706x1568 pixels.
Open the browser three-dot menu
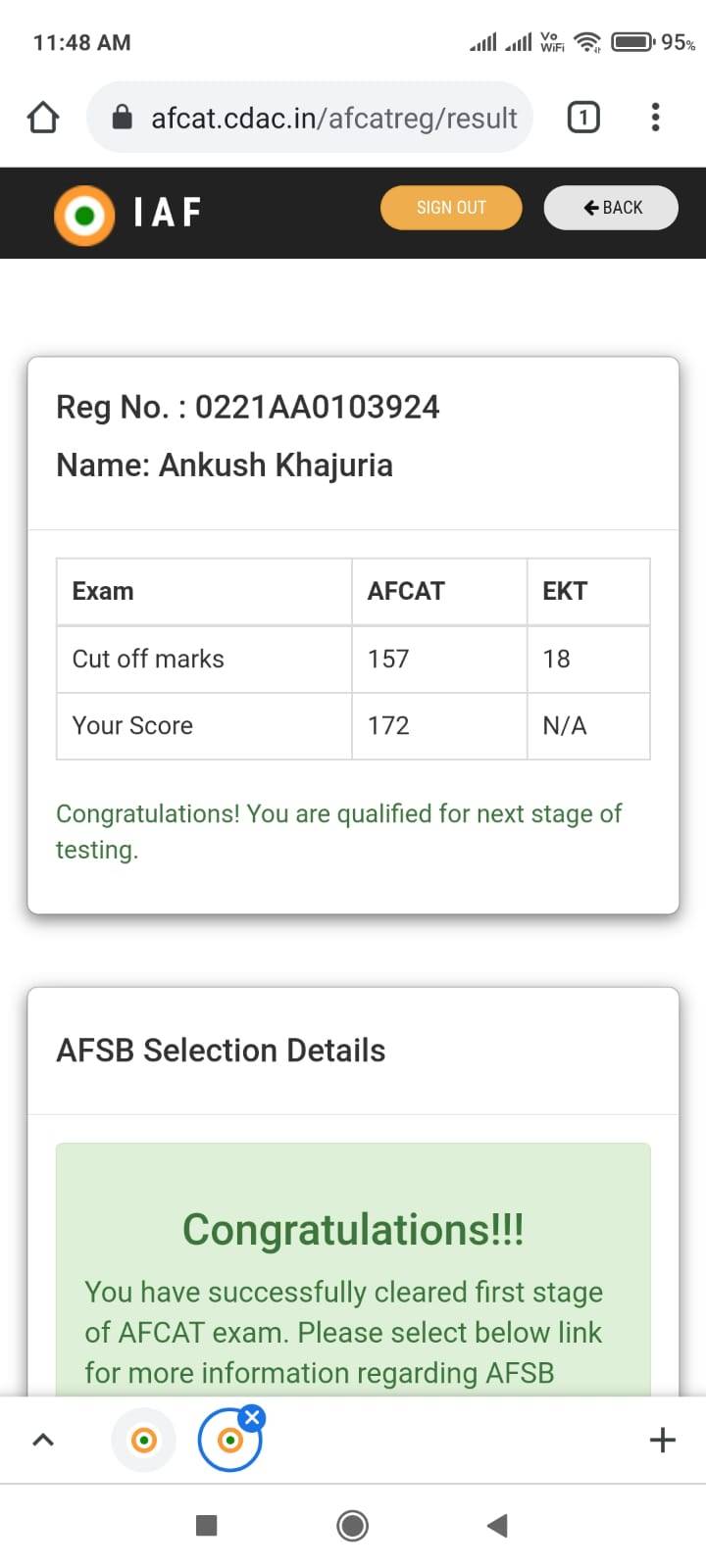click(656, 118)
